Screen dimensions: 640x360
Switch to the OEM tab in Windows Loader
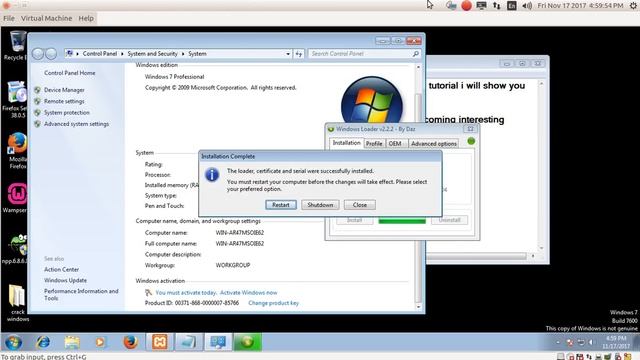pos(395,144)
